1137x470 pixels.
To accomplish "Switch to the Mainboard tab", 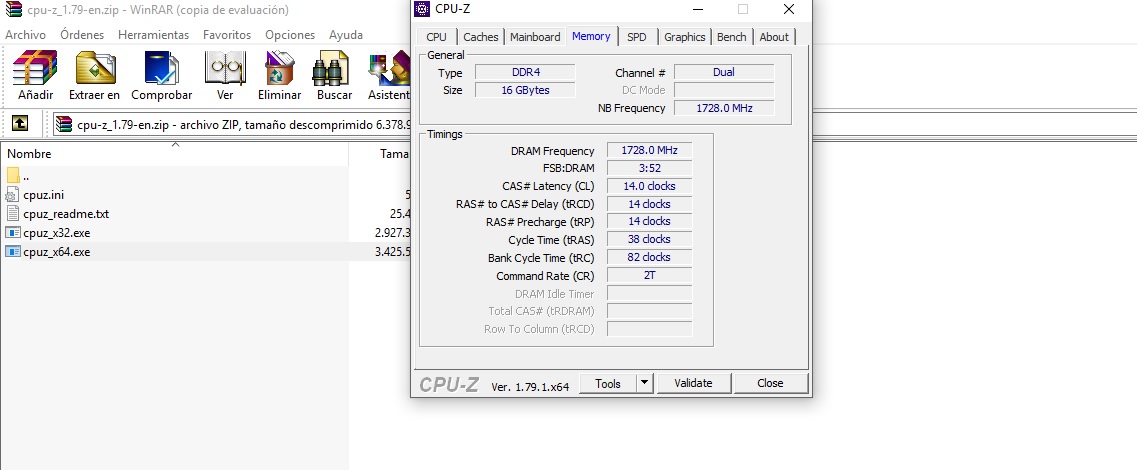I will (535, 37).
